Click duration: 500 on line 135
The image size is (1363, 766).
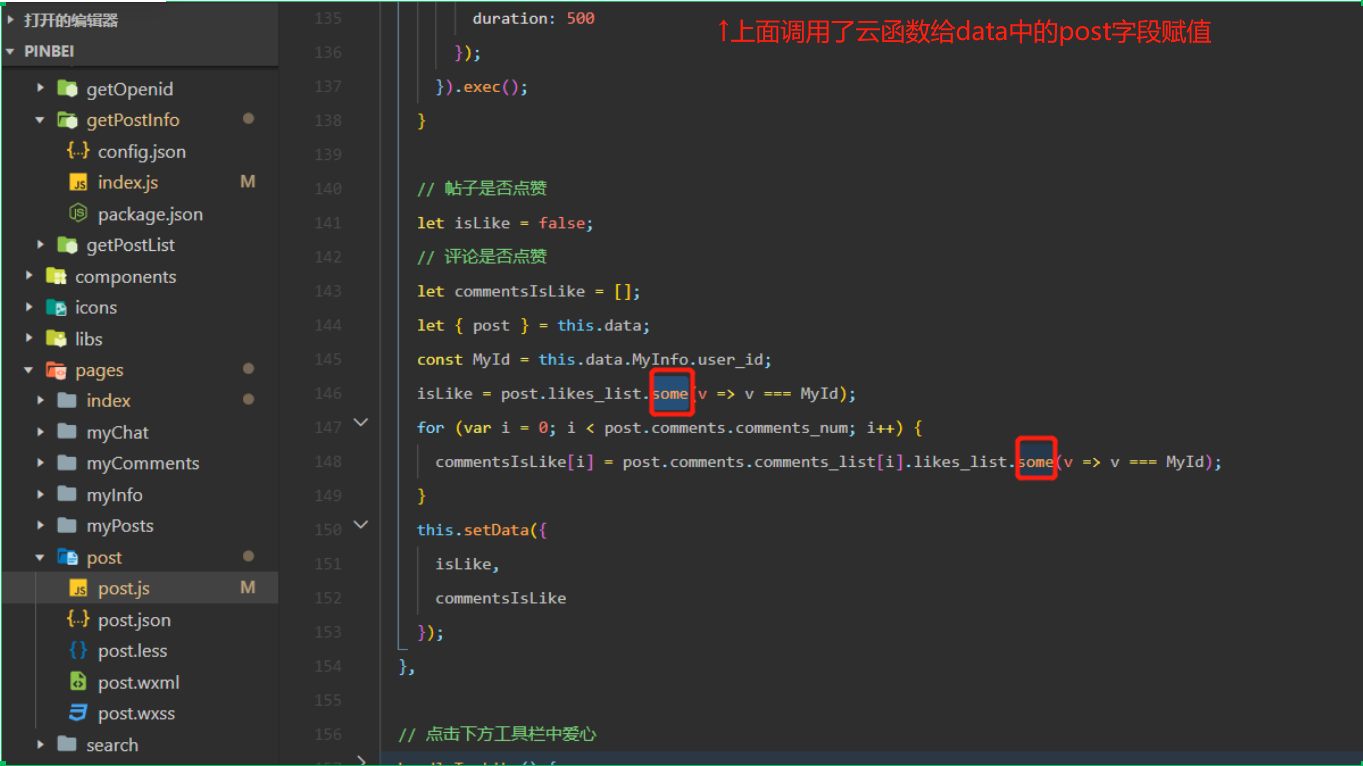pyautogui.click(x=533, y=18)
